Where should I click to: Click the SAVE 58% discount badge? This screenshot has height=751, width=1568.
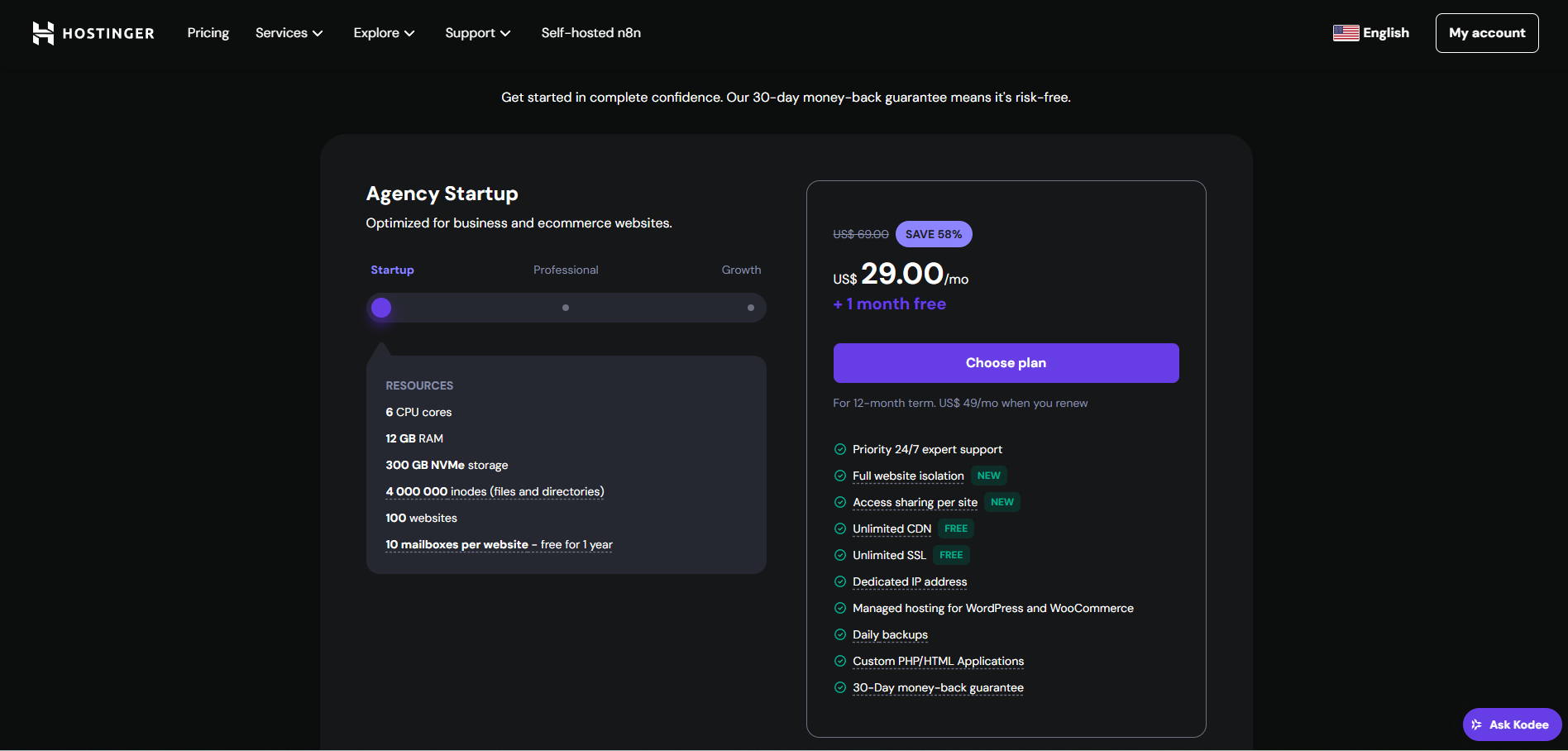pyautogui.click(x=933, y=234)
